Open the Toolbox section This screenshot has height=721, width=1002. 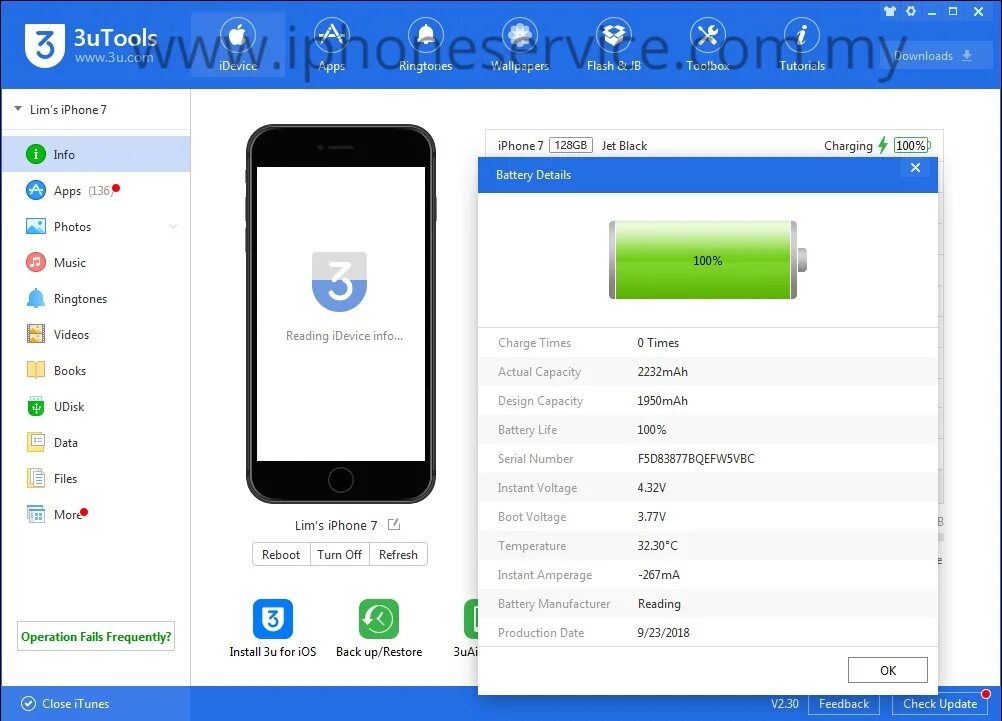click(707, 45)
